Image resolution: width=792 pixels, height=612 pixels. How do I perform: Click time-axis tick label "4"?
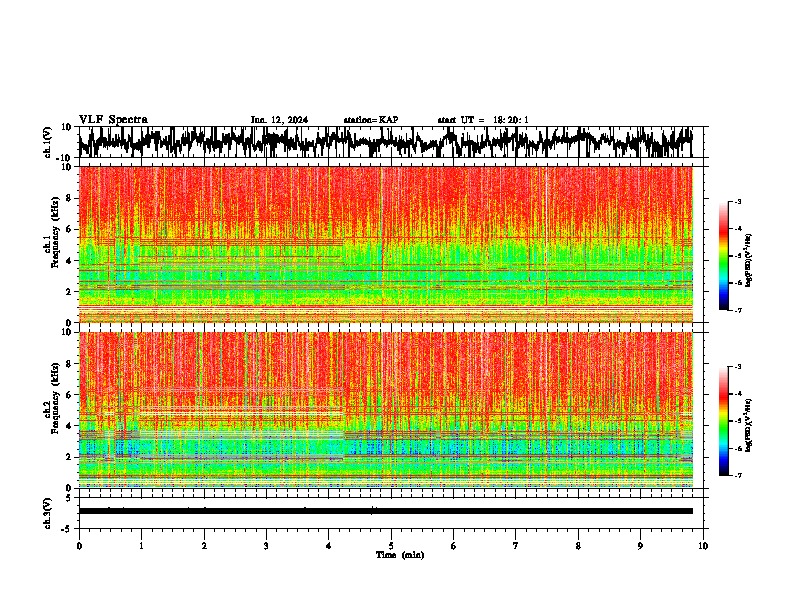click(x=329, y=546)
